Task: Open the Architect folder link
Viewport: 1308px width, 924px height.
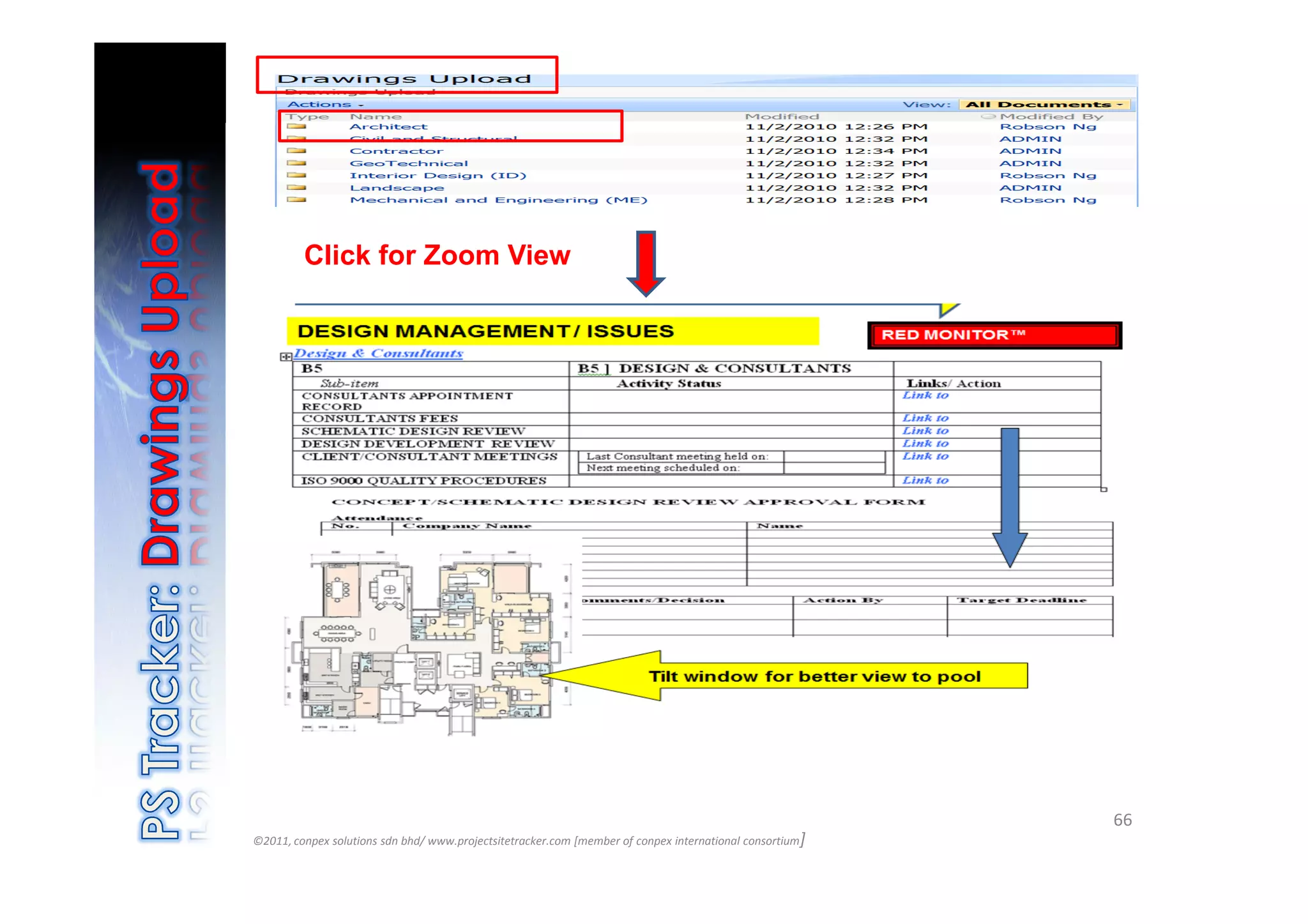Action: pyautogui.click(x=389, y=126)
